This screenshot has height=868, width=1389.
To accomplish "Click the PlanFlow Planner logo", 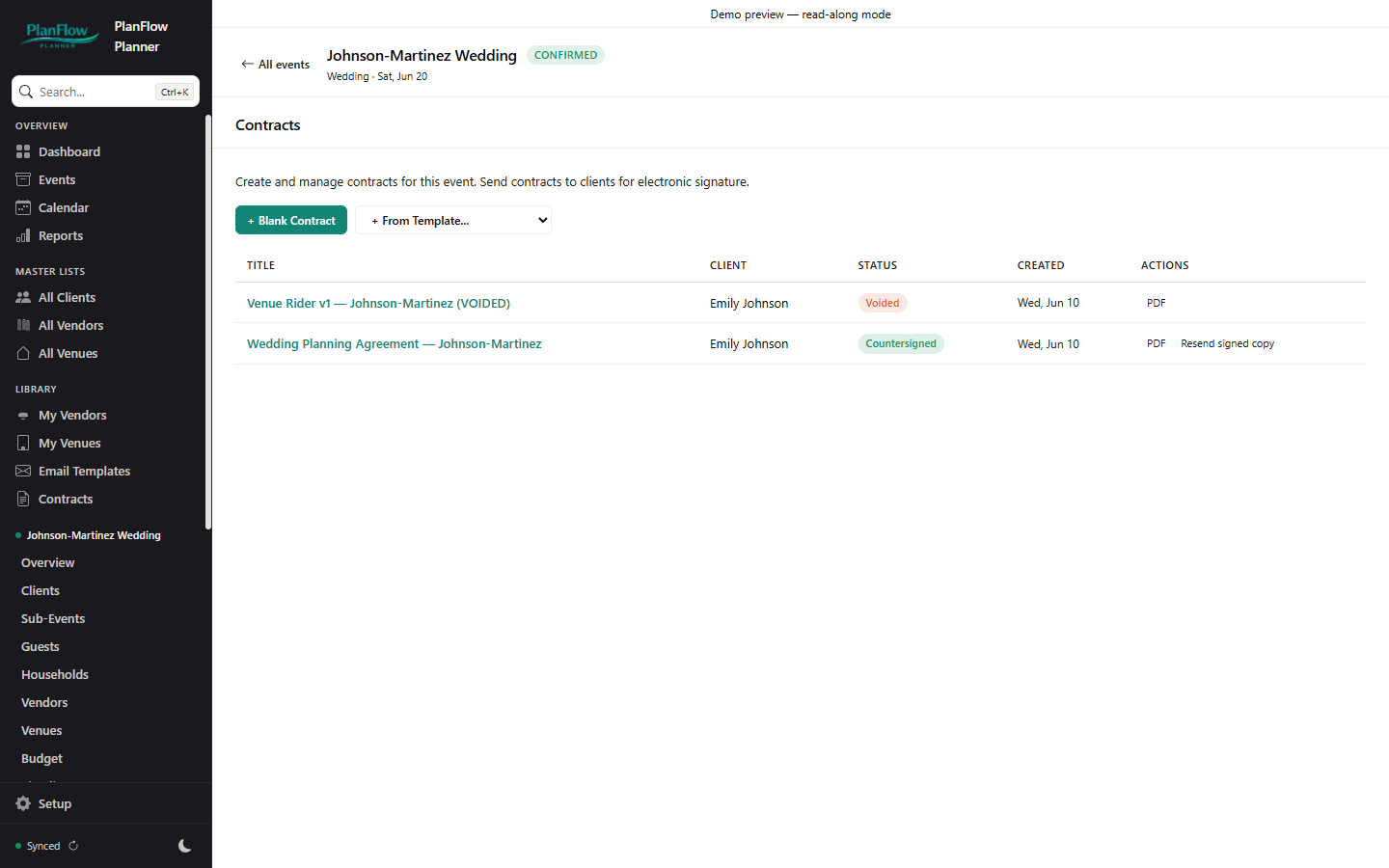I will (61, 36).
